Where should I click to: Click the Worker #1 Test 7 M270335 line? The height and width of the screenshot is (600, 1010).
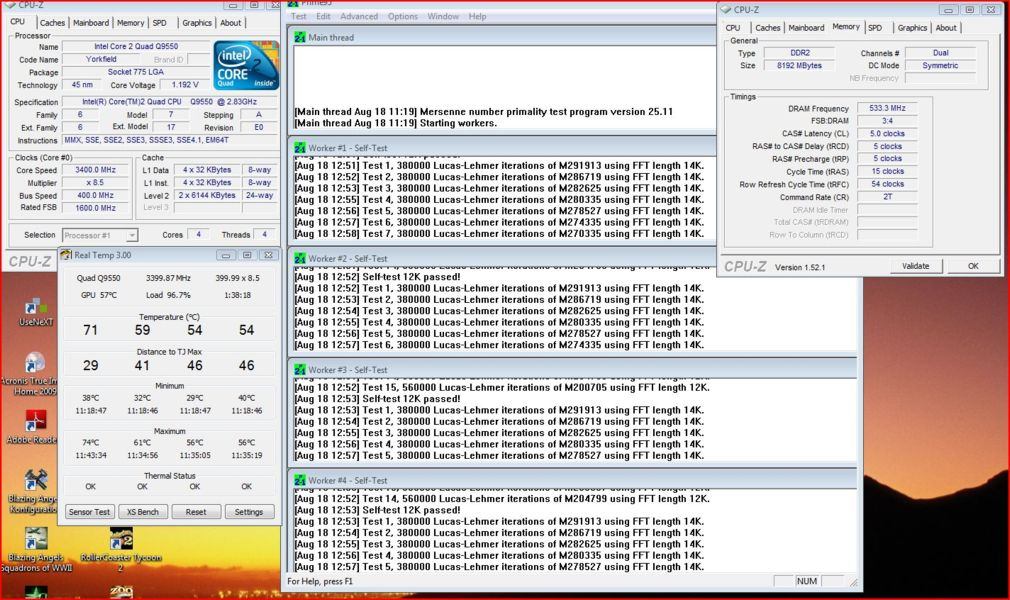pos(499,233)
